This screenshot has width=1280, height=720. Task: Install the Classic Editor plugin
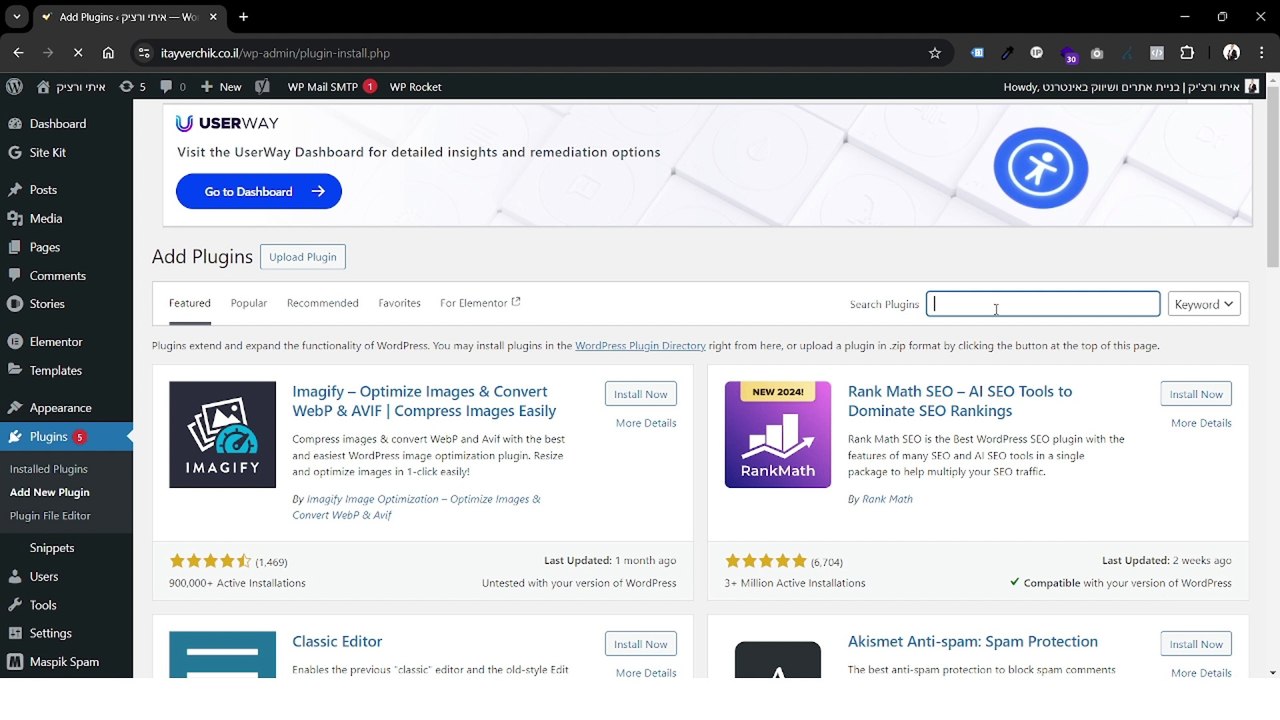641,644
